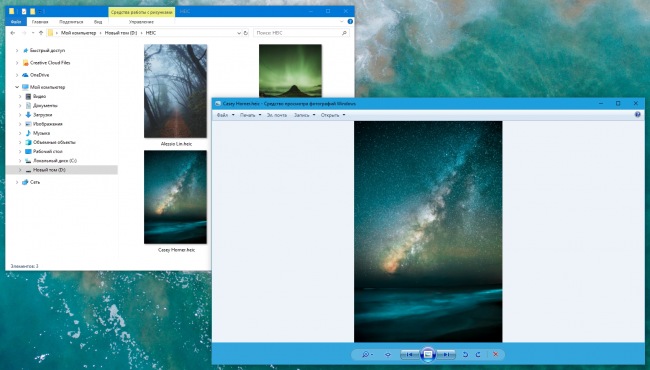Viewport: 650px width, 370px height.
Task: Click Explorer back arrow button
Action: (13, 33)
